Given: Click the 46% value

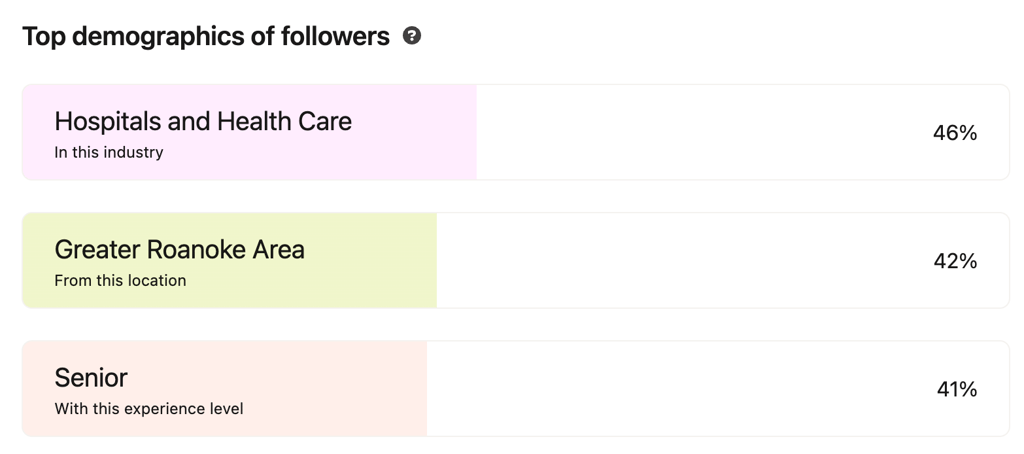Looking at the screenshot, I should pos(954,133).
